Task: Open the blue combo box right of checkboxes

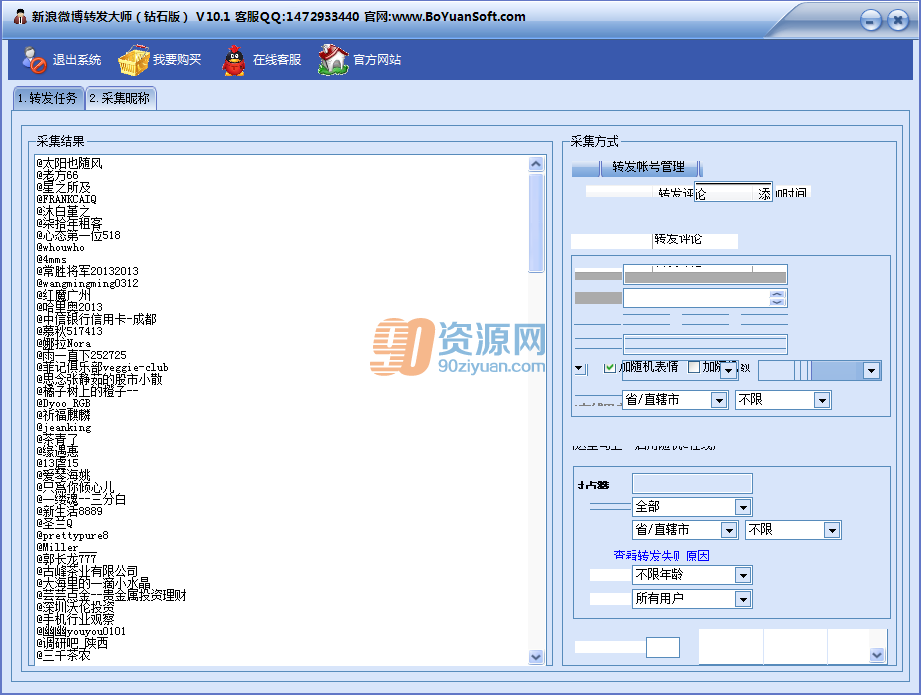Action: 870,371
